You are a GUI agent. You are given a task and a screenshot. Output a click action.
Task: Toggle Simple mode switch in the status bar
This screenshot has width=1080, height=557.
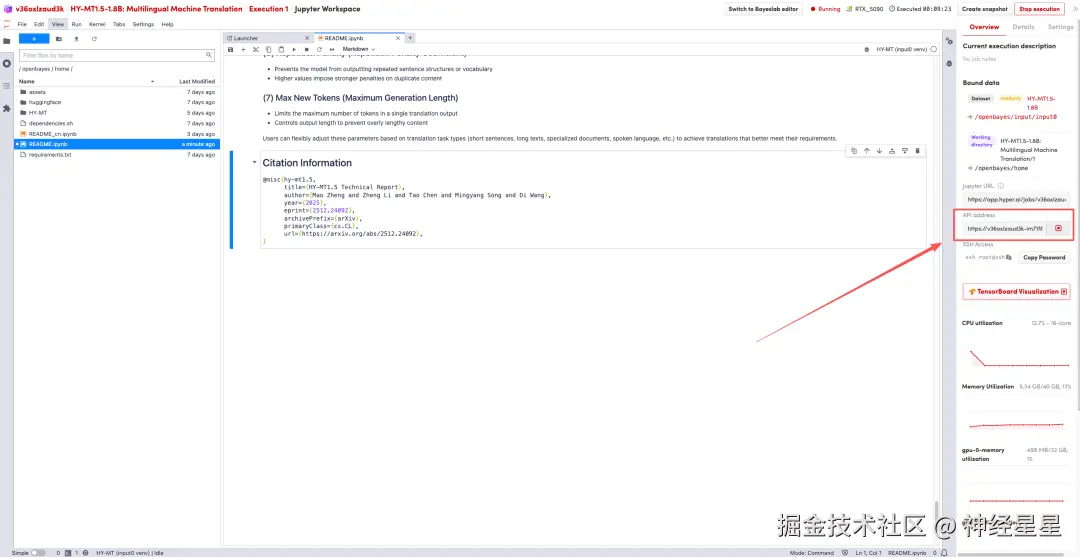(x=38, y=553)
